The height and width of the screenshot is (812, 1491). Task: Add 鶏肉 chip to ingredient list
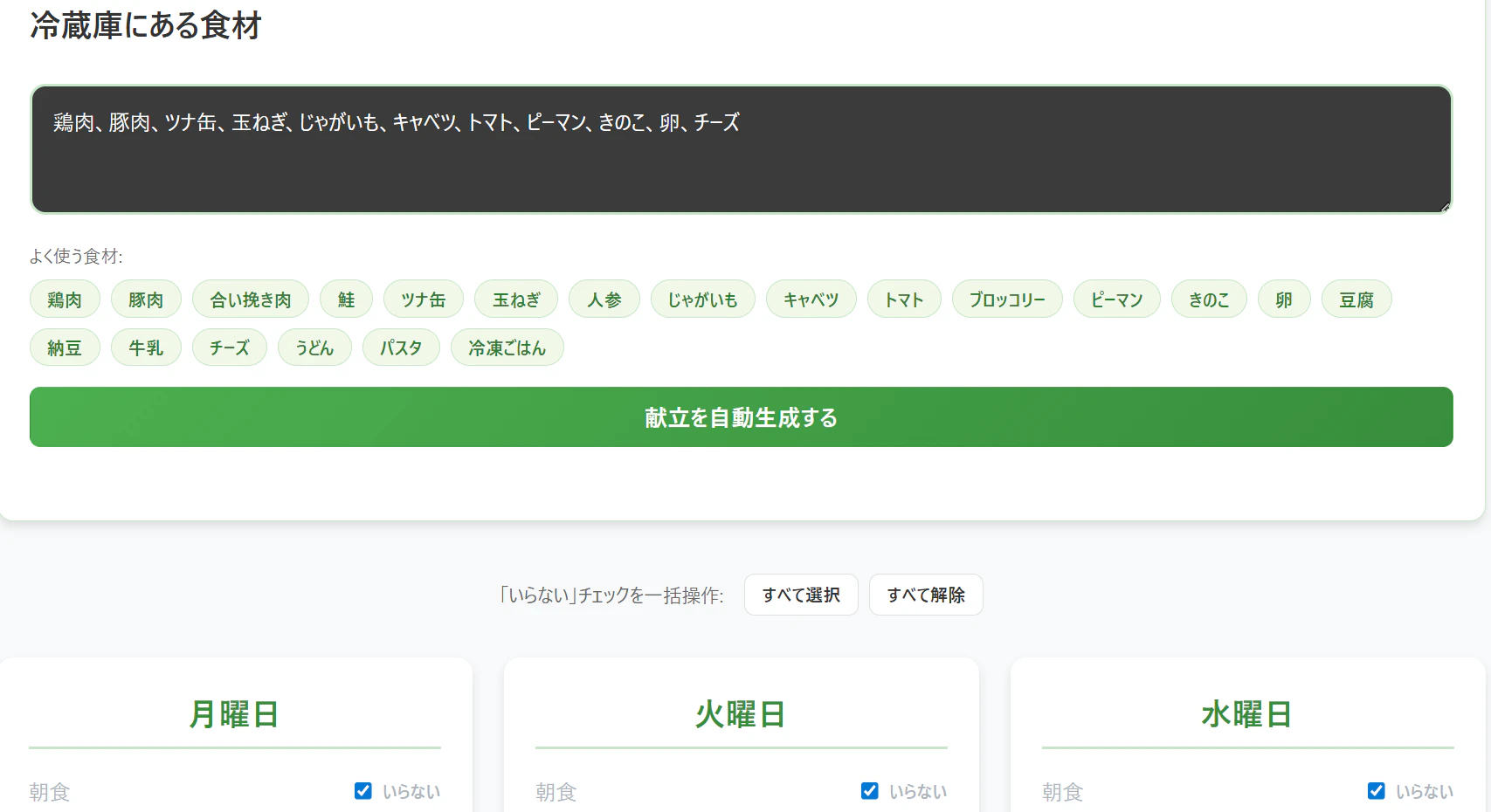click(64, 299)
